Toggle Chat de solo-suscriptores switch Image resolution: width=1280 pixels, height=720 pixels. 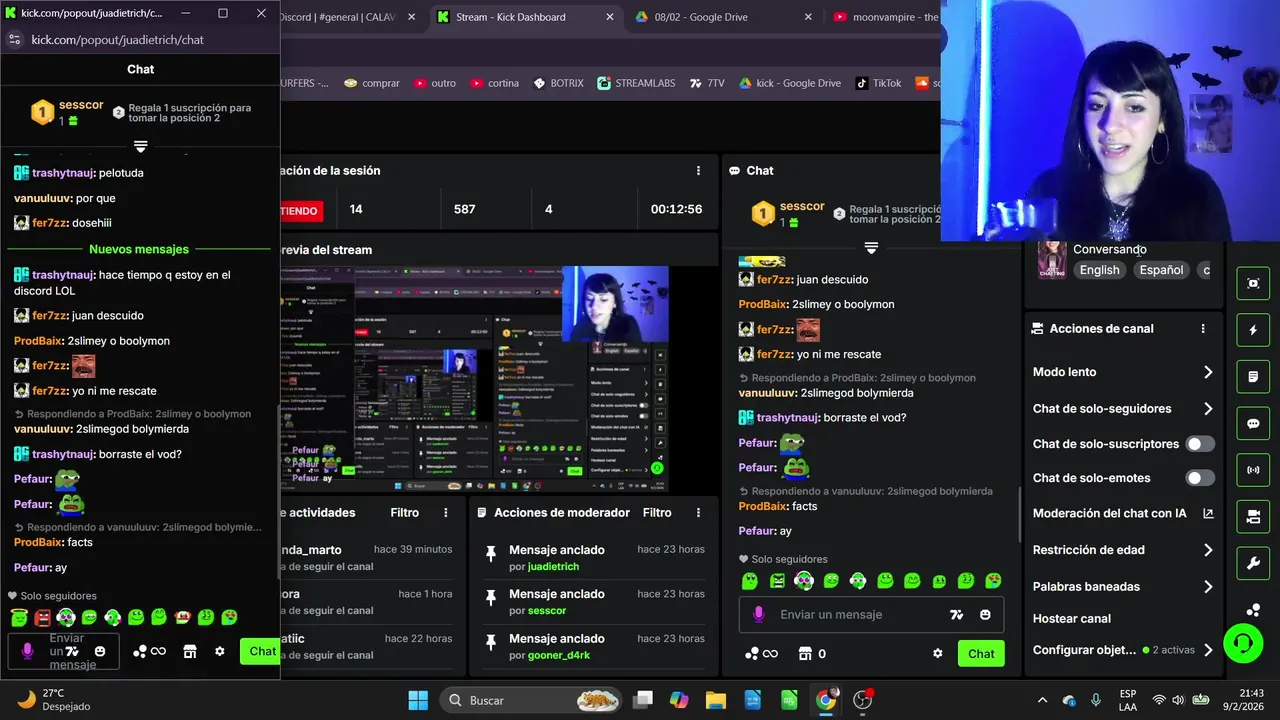1200,444
